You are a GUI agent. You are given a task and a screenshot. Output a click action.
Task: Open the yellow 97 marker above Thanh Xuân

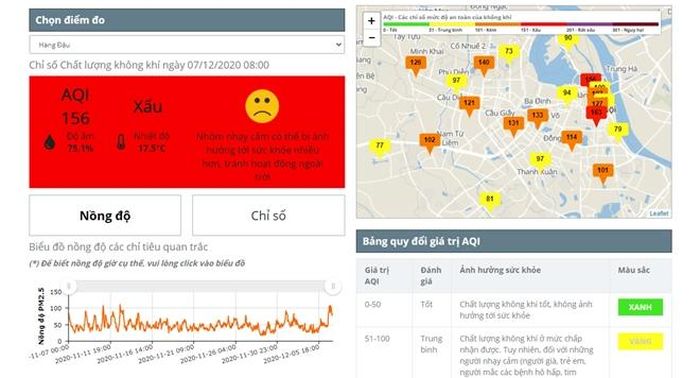(x=540, y=162)
